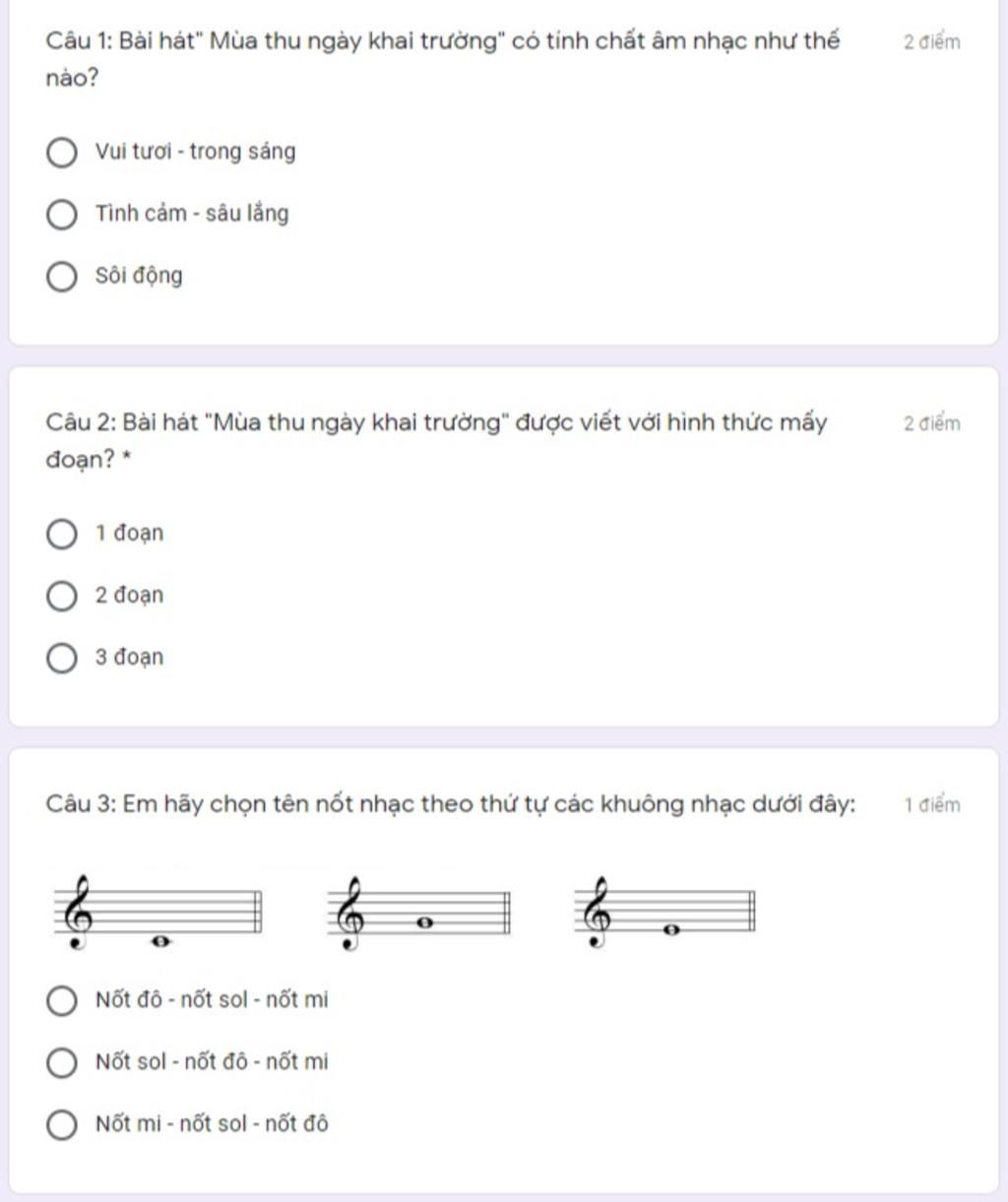Viewport: 1008px width, 1202px height.
Task: Click the whole note on first staff
Action: (160, 941)
